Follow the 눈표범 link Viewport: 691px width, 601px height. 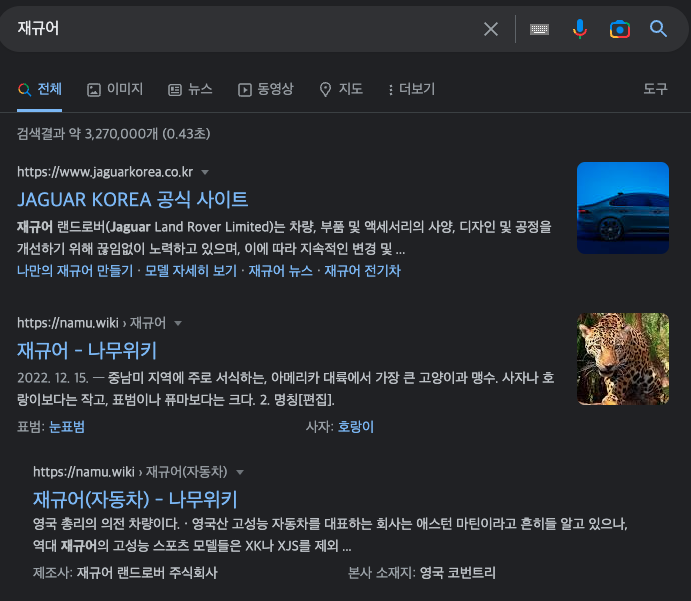(x=67, y=427)
